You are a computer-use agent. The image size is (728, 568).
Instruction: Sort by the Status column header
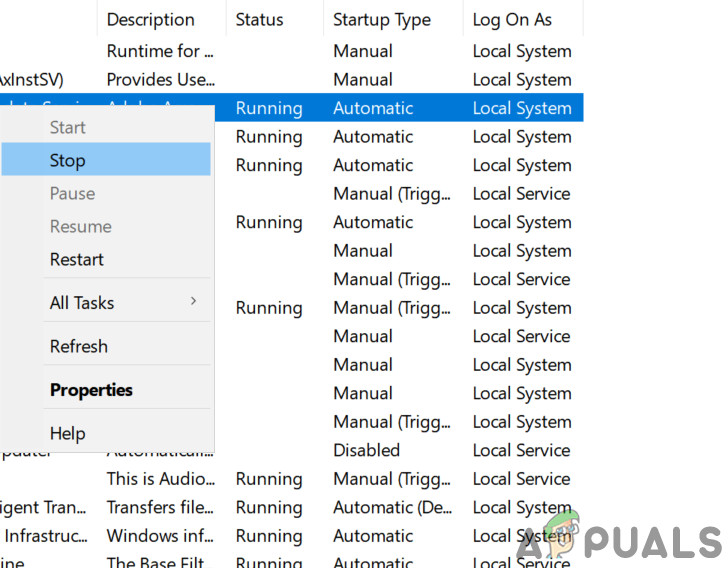(259, 19)
